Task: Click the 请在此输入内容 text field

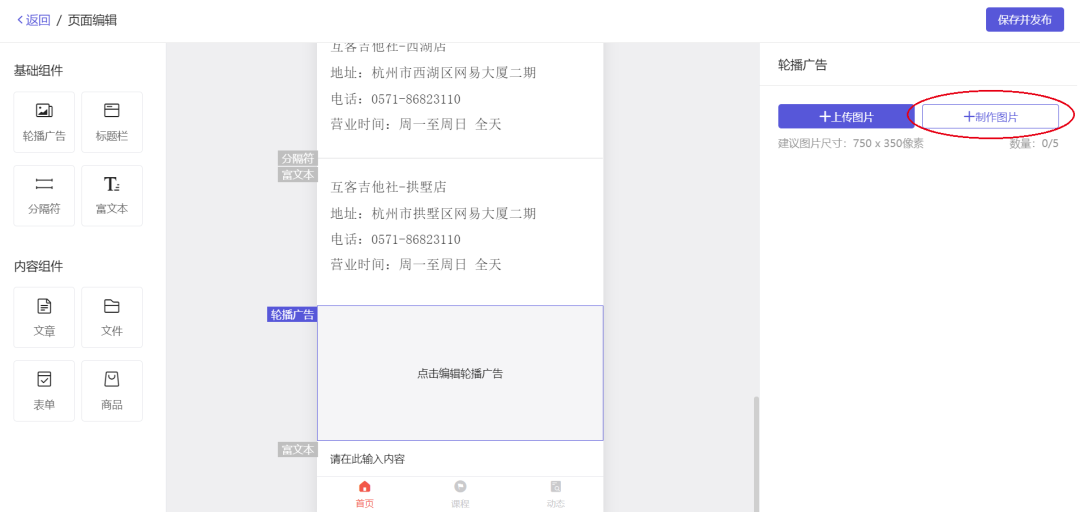Action: pos(460,459)
